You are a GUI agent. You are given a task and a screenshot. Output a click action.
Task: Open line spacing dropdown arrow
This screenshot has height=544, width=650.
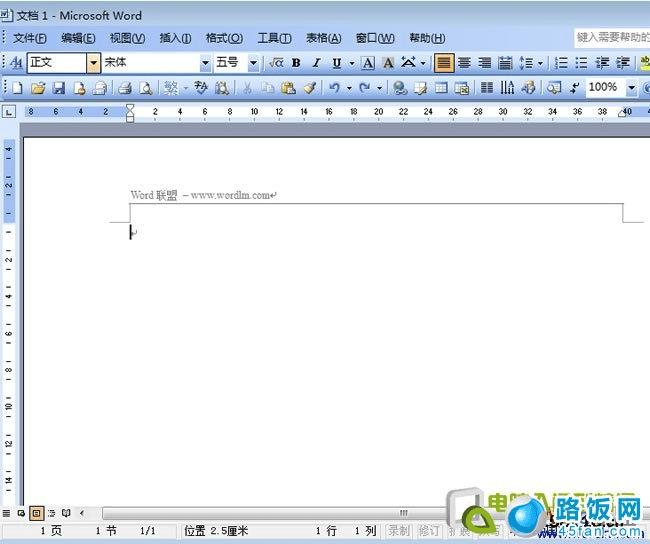[541, 63]
